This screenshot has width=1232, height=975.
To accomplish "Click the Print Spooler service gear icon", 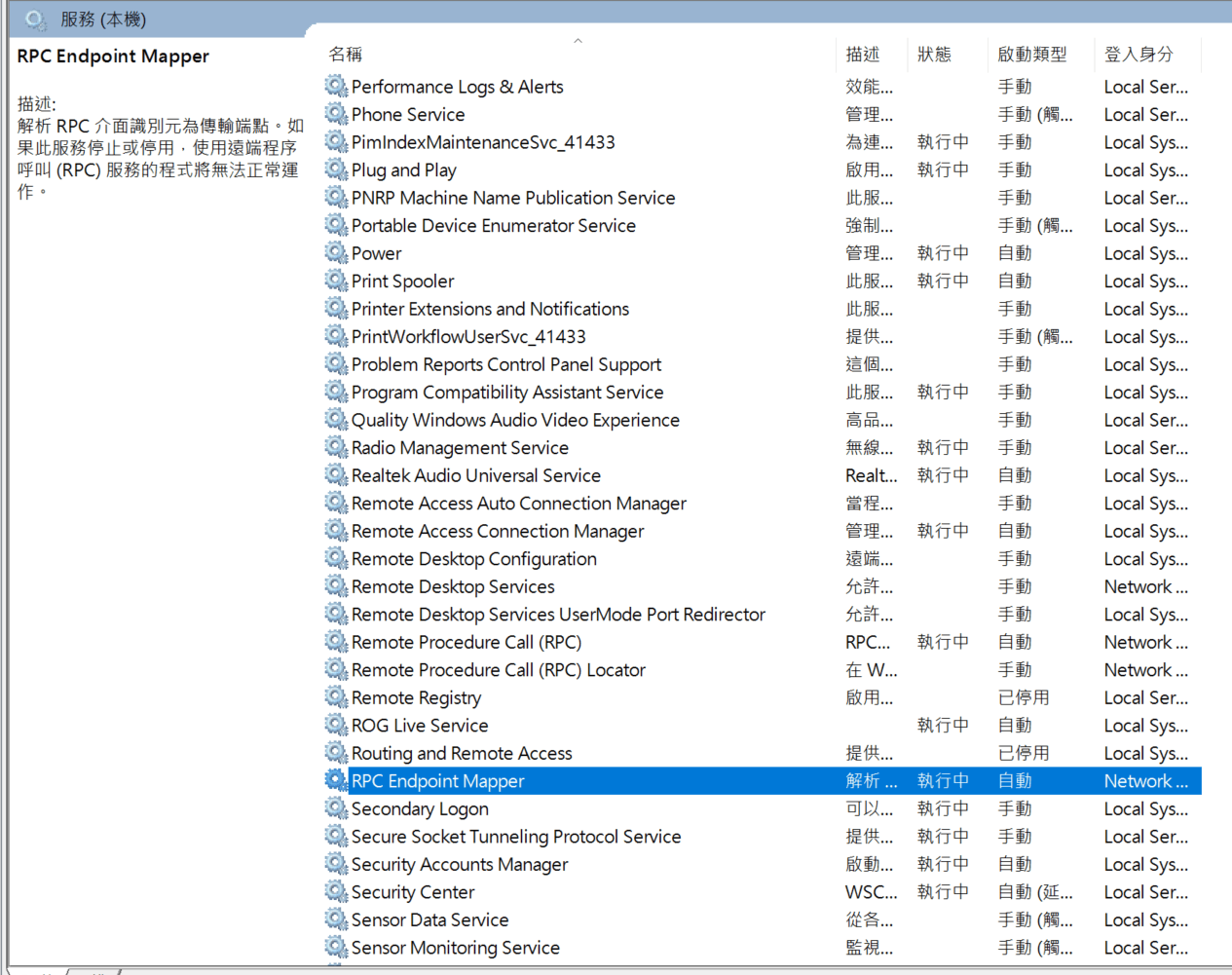I will (336, 281).
